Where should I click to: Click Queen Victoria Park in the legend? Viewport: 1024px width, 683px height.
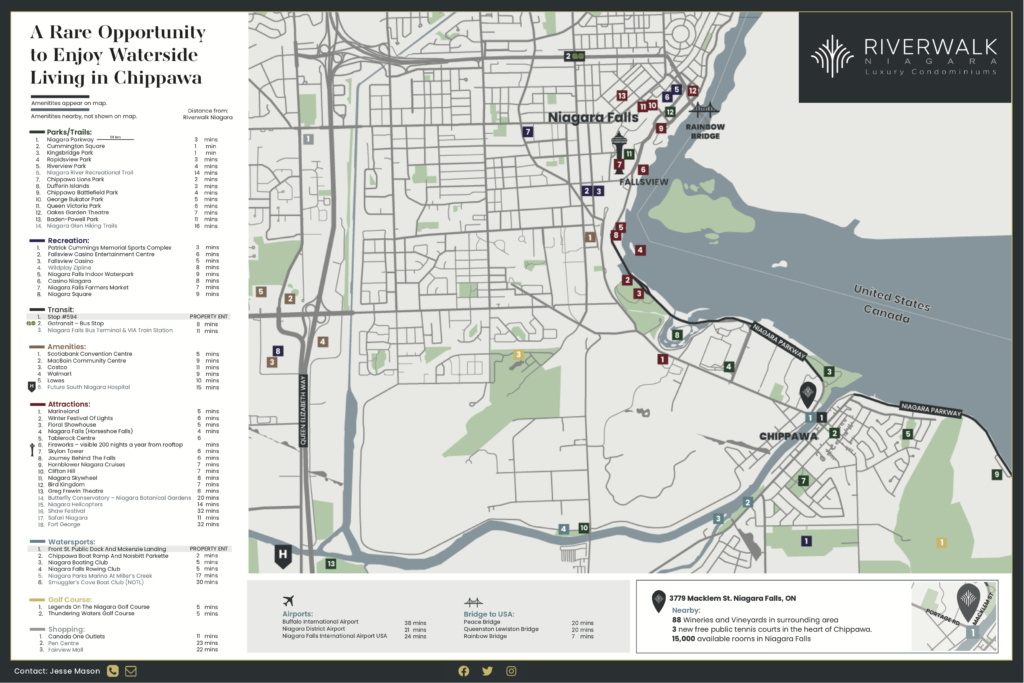(x=74, y=206)
